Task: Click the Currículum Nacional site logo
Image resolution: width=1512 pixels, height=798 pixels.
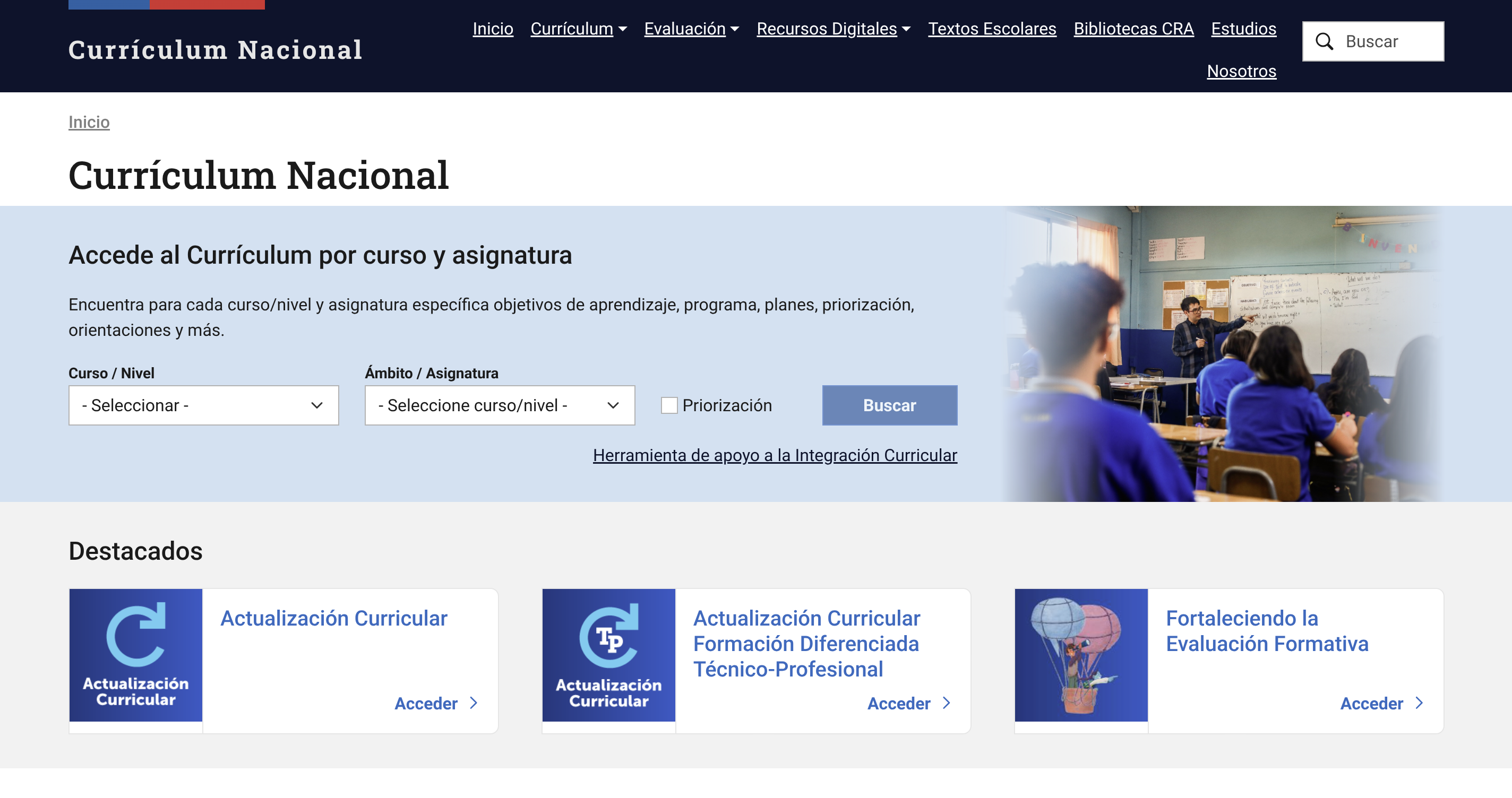Action: pos(216,50)
